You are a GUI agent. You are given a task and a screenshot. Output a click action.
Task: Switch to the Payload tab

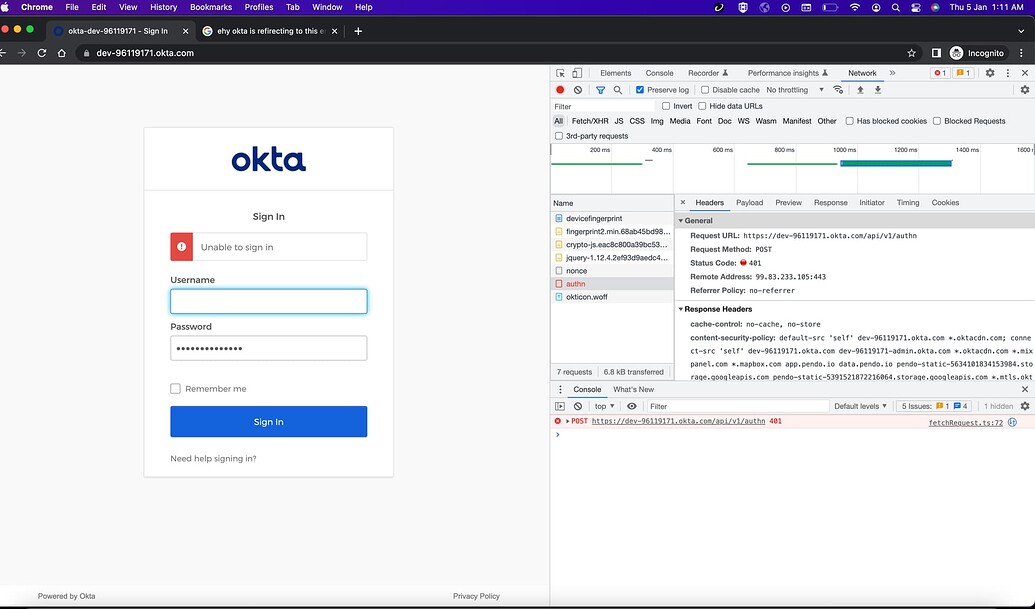point(749,203)
